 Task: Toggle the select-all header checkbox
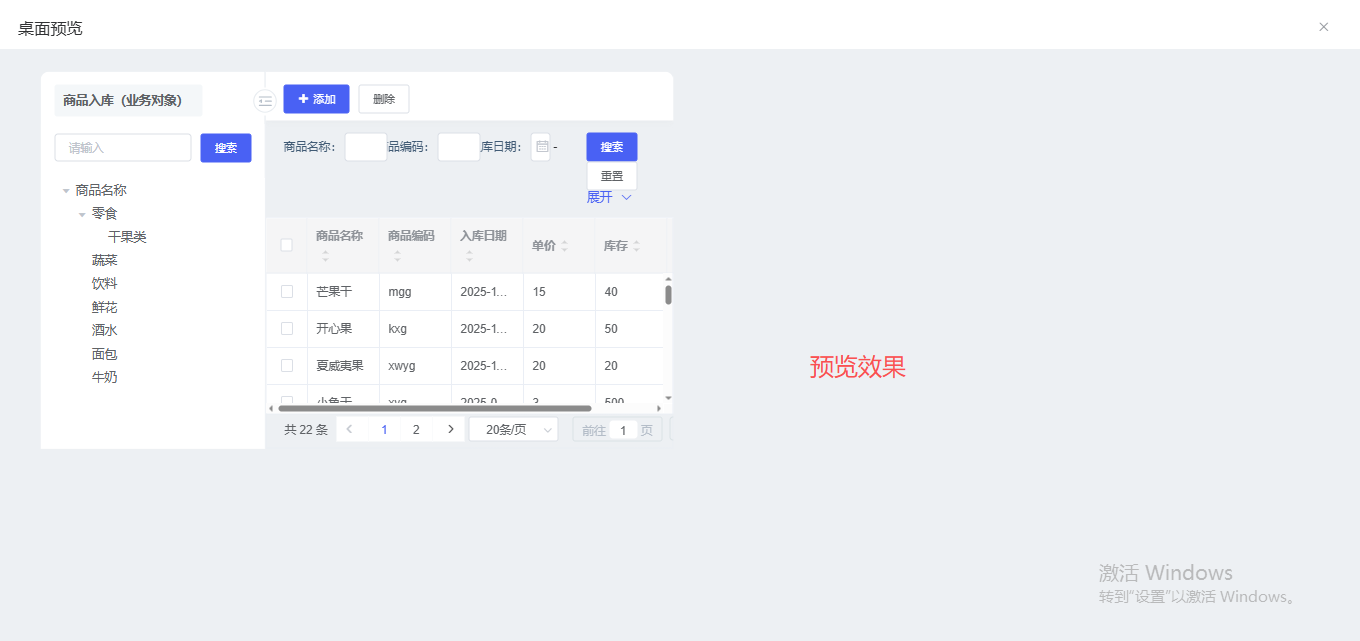click(287, 245)
